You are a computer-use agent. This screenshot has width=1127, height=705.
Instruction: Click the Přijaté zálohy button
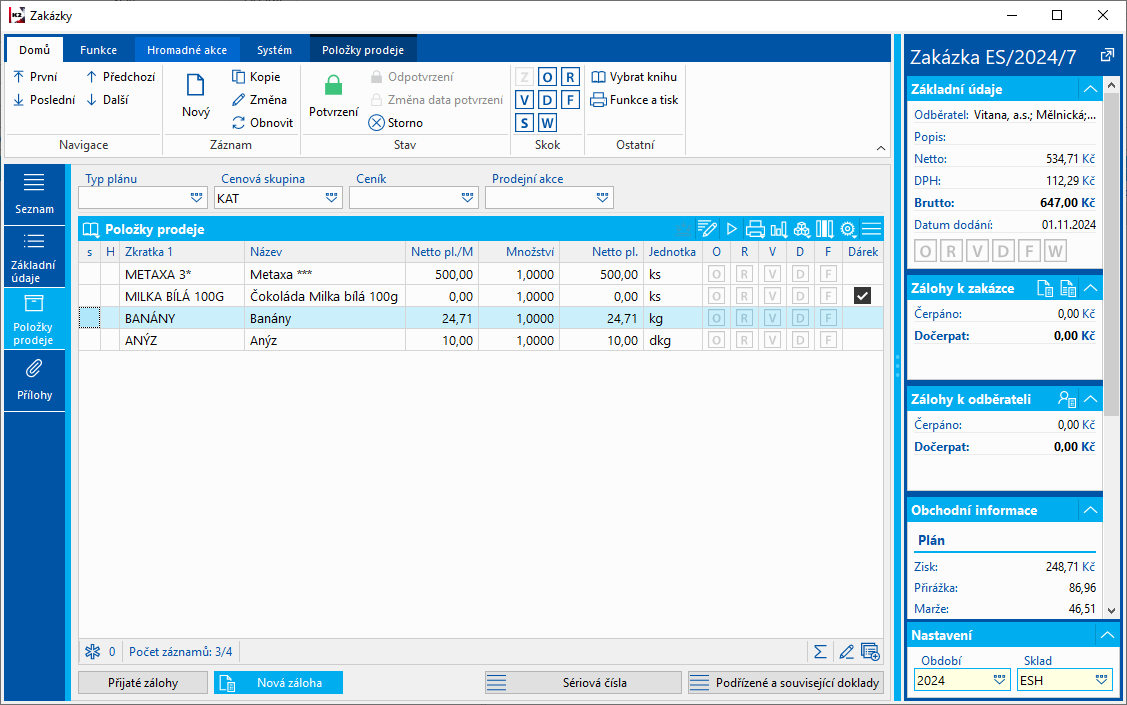click(x=143, y=683)
